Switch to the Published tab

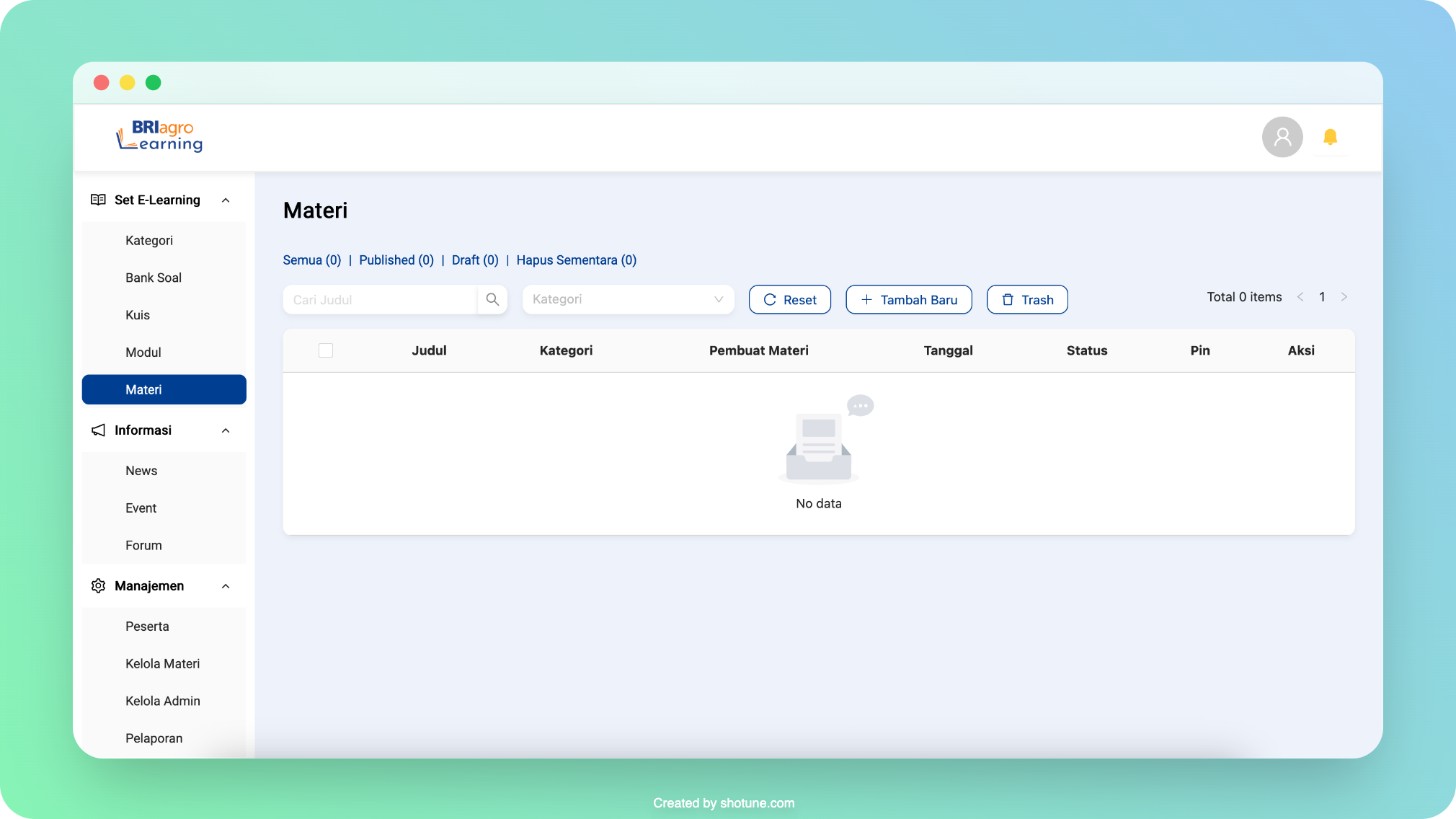click(x=396, y=259)
